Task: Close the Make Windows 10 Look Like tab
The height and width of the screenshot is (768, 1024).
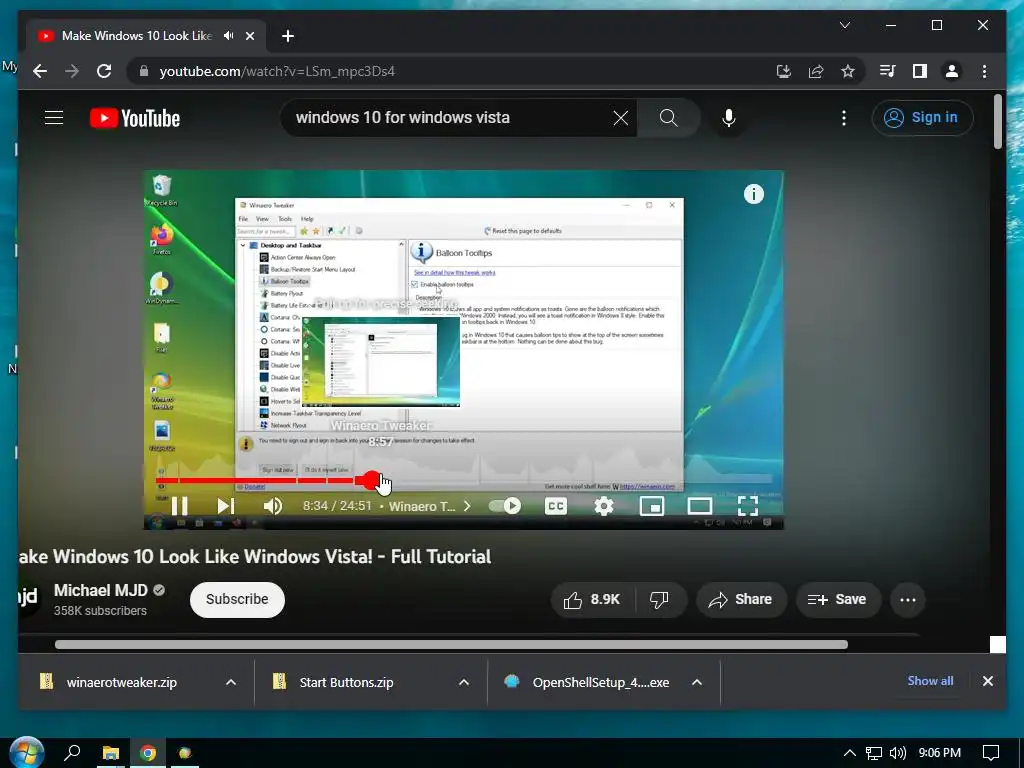Action: [249, 36]
